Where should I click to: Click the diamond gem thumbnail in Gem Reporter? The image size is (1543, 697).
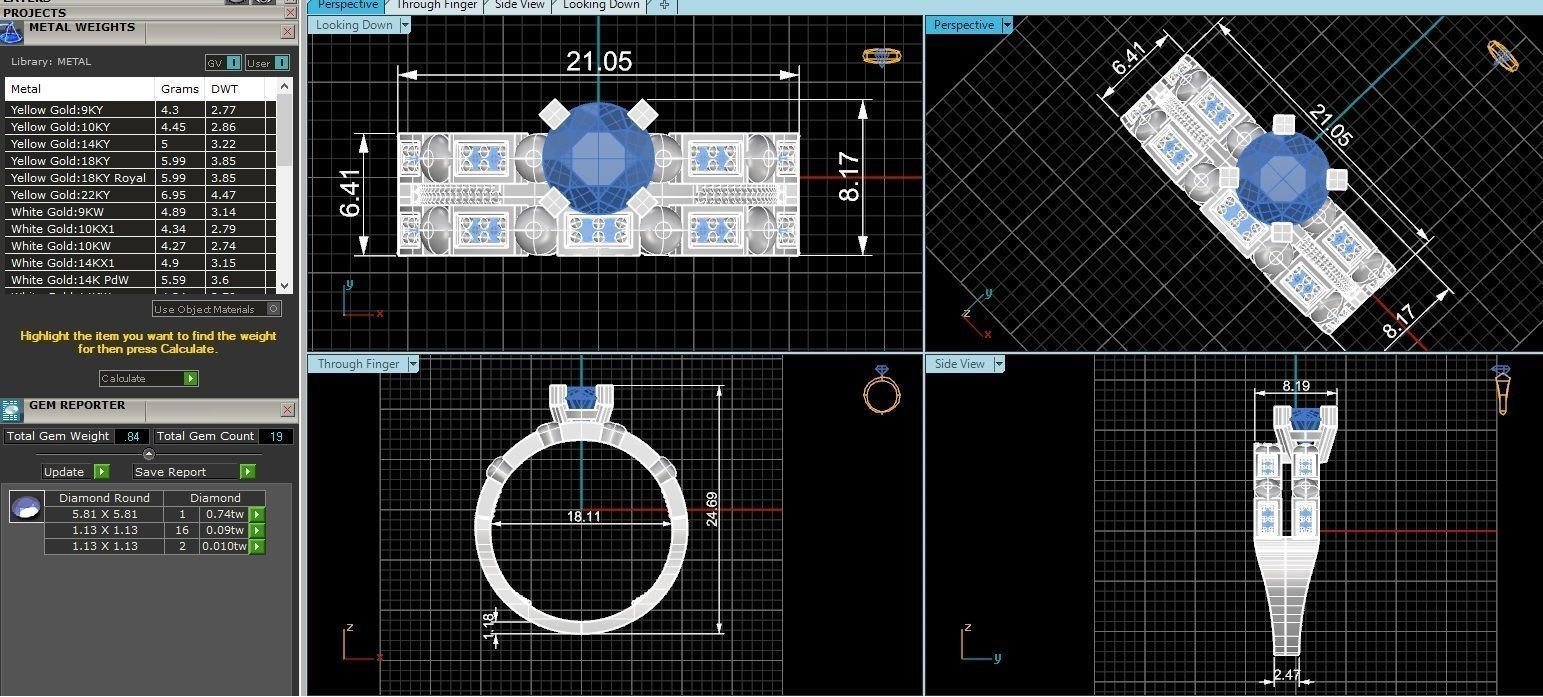pyautogui.click(x=25, y=507)
